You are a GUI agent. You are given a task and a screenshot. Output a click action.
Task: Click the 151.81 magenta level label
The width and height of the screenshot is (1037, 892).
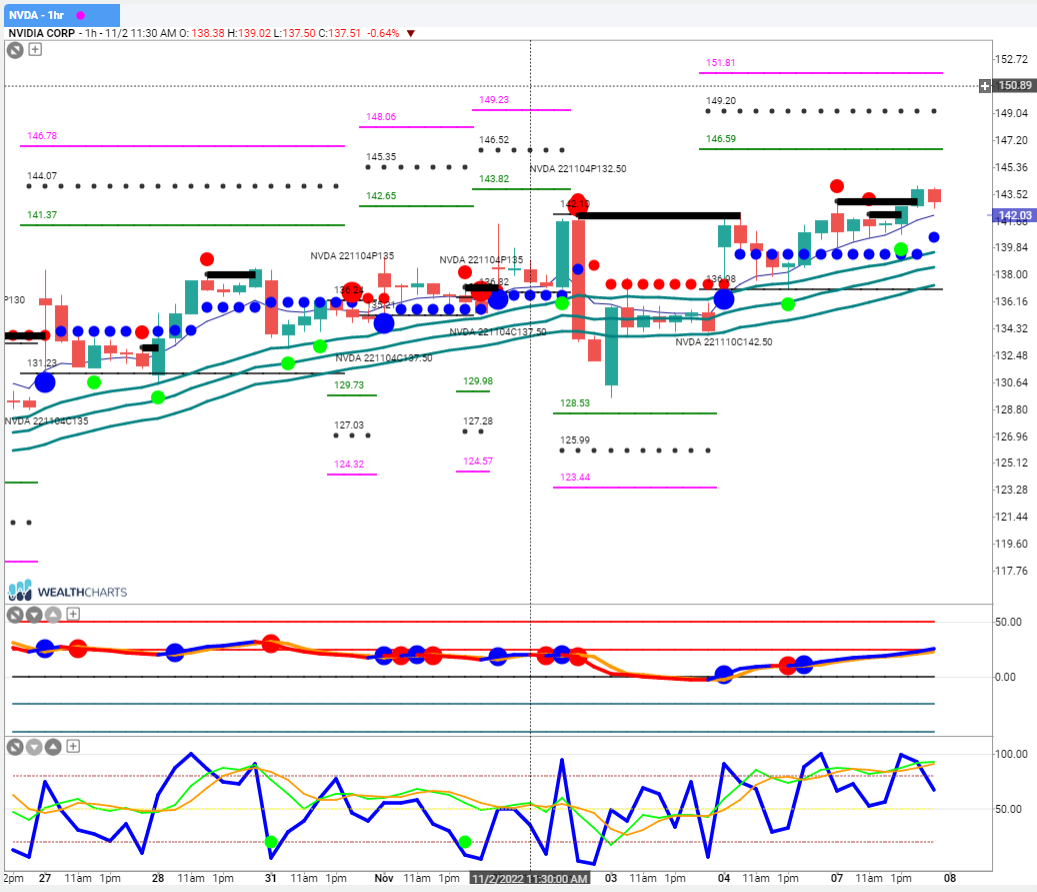pyautogui.click(x=720, y=63)
